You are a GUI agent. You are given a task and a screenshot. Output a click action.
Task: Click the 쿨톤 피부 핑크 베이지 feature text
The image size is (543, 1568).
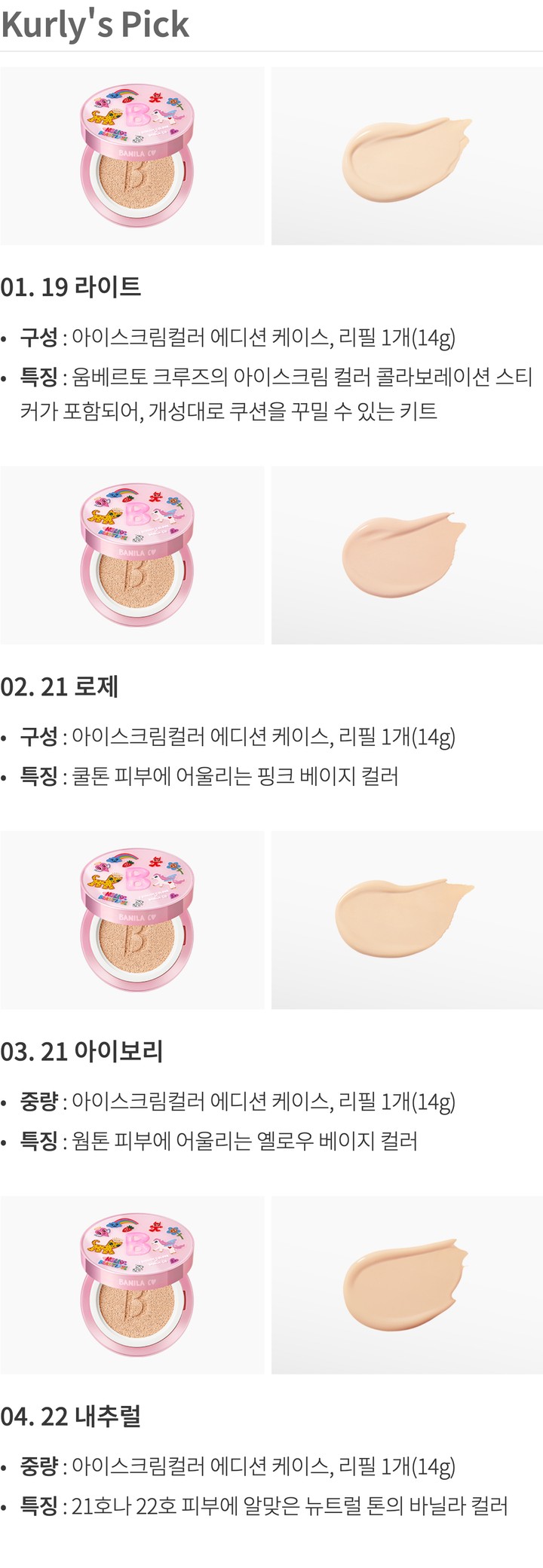[x=209, y=776]
